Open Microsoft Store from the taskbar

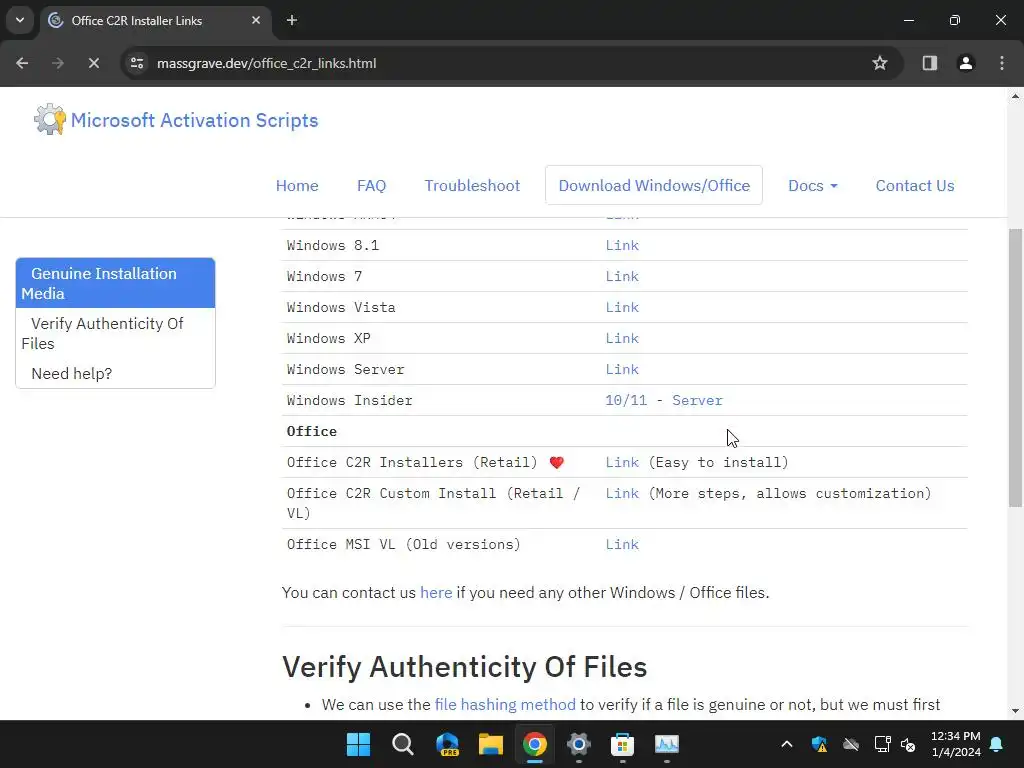(622, 744)
